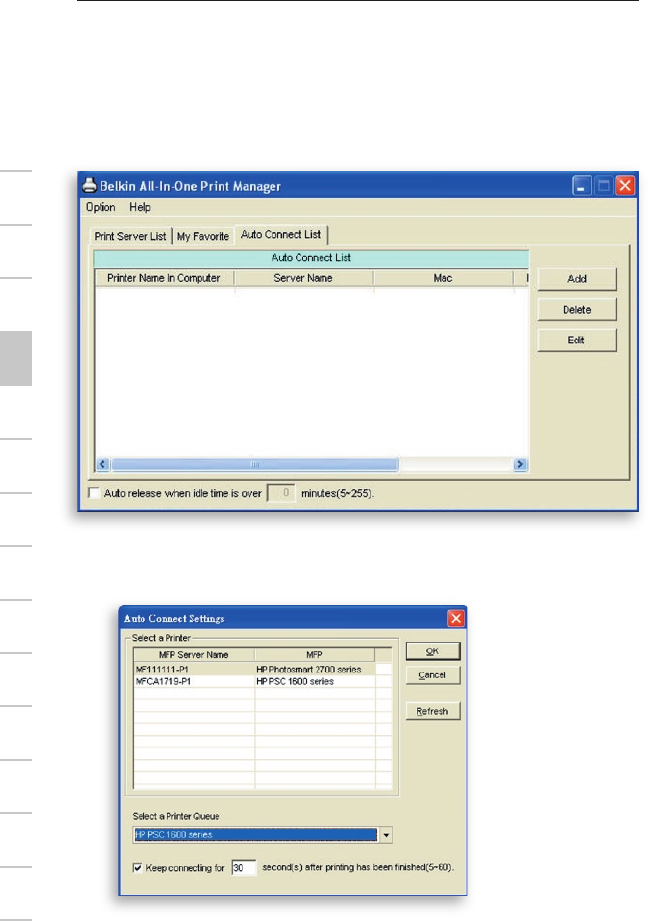This screenshot has height=921, width=648.
Task: Click the horizontal scrollbar right arrow
Action: (x=520, y=465)
